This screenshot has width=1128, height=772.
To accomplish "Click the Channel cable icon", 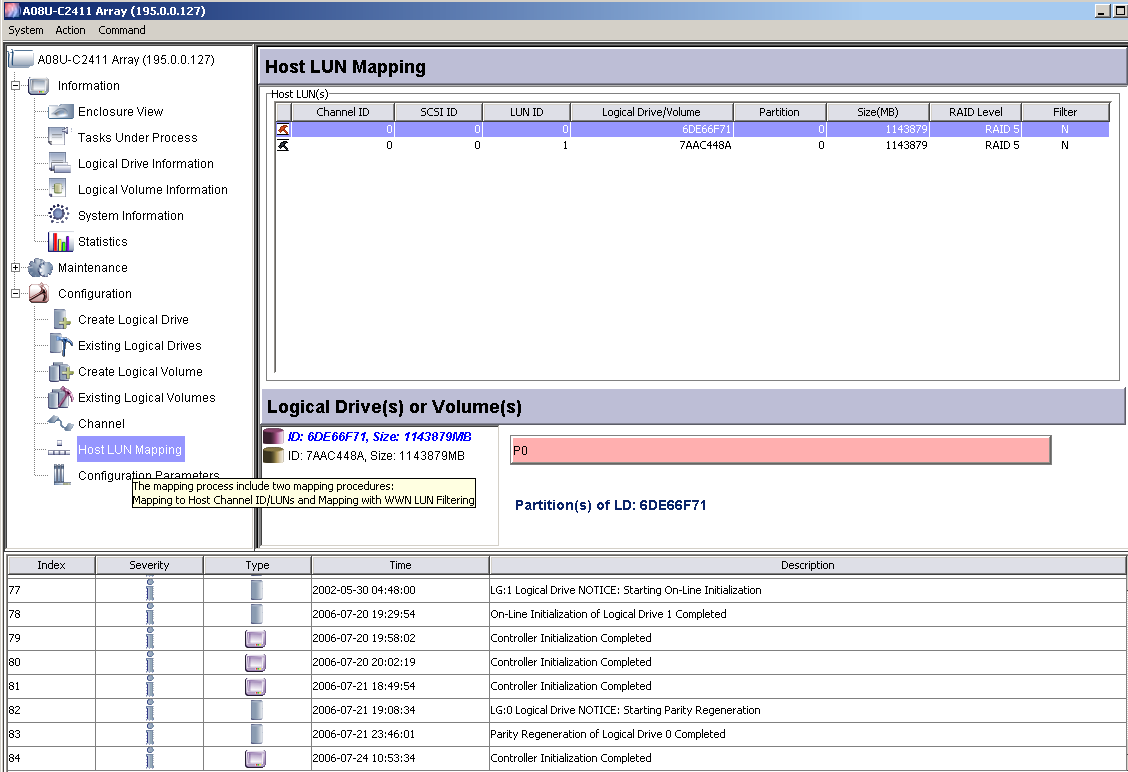I will click(x=61, y=424).
